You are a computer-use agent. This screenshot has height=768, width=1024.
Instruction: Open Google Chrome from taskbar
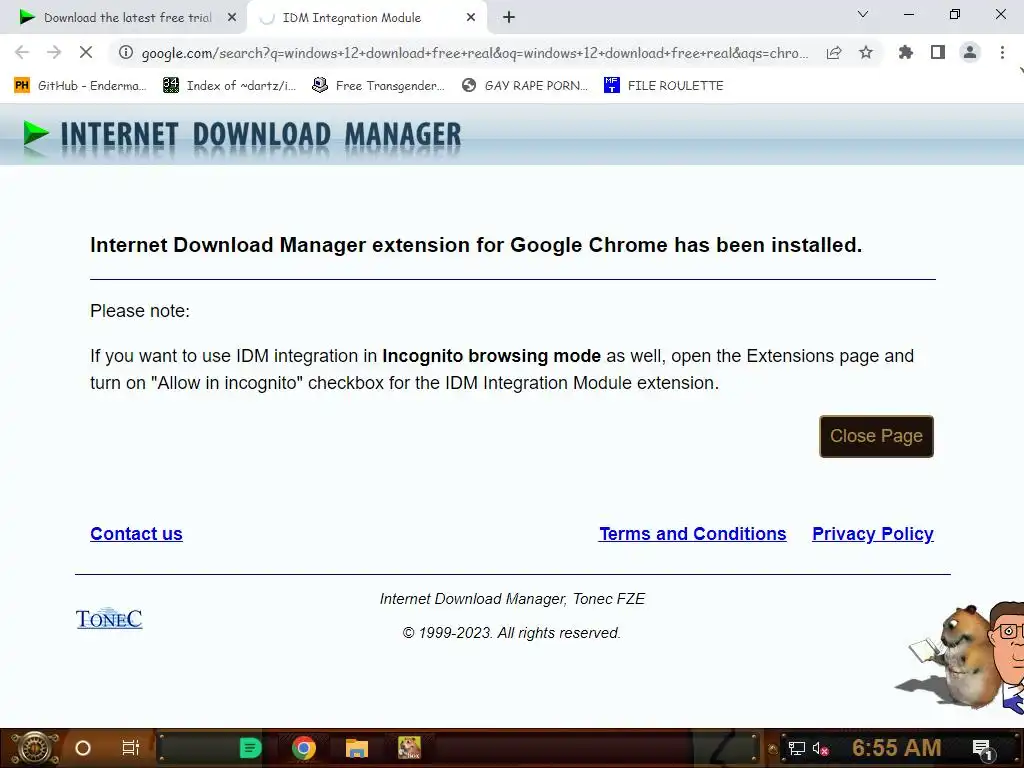point(304,748)
